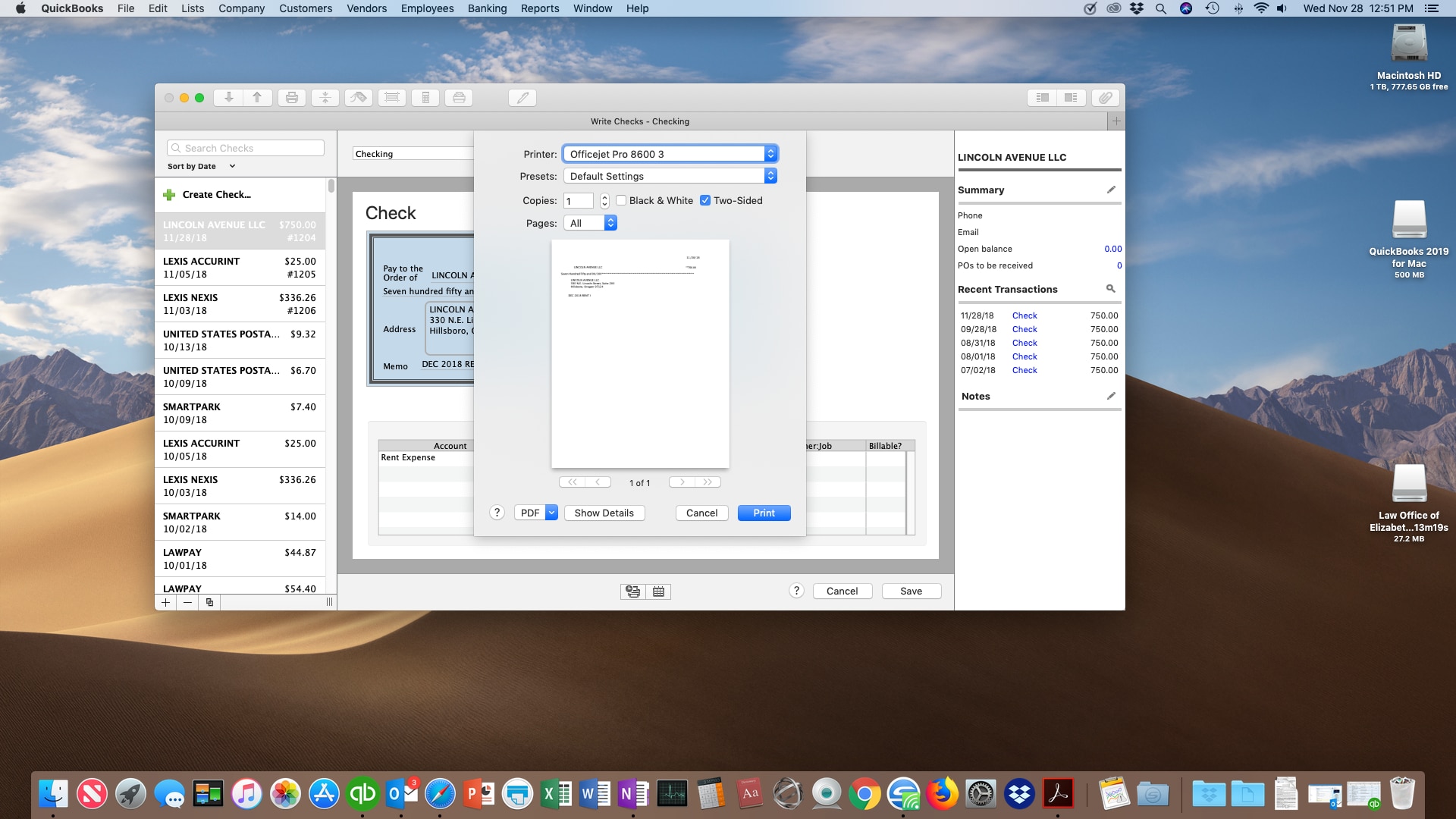
Task: Add a new tab with the plus icon
Action: point(1116,121)
